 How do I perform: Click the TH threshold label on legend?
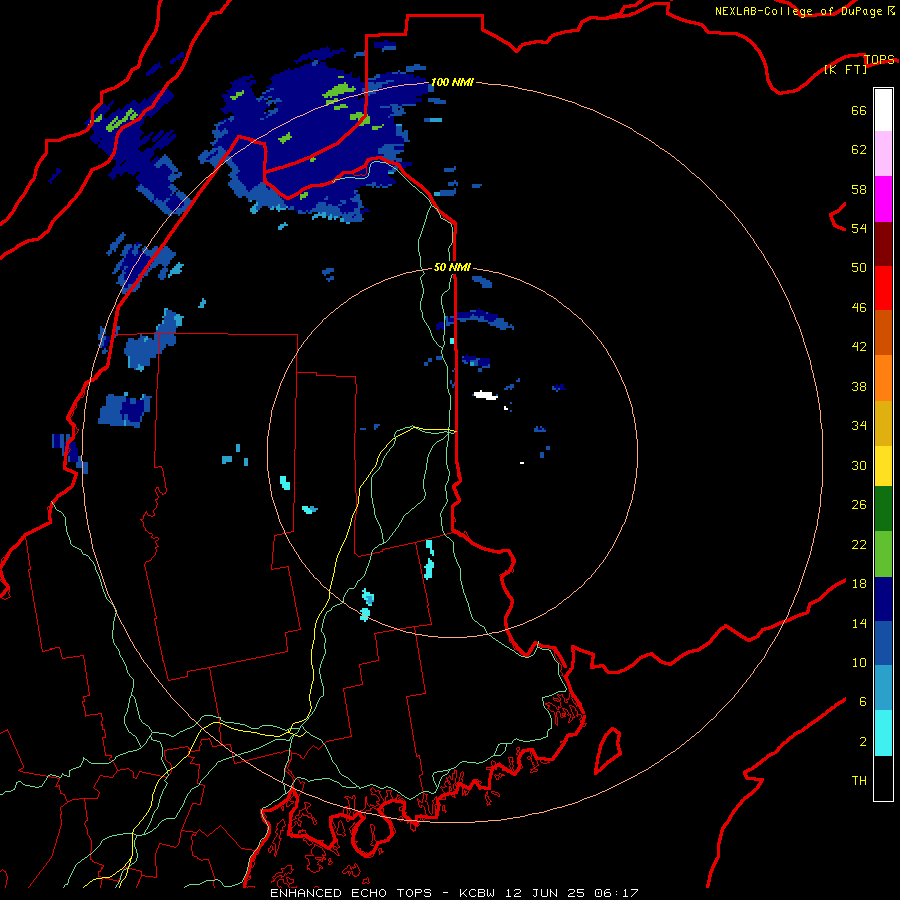(x=859, y=780)
